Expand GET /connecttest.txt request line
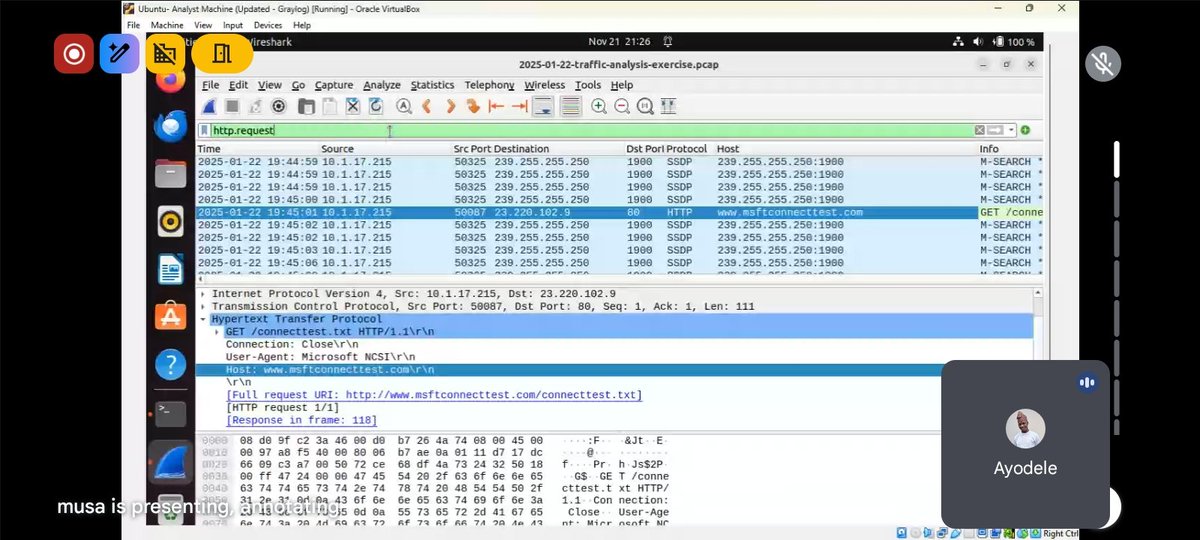 pyautogui.click(x=217, y=331)
